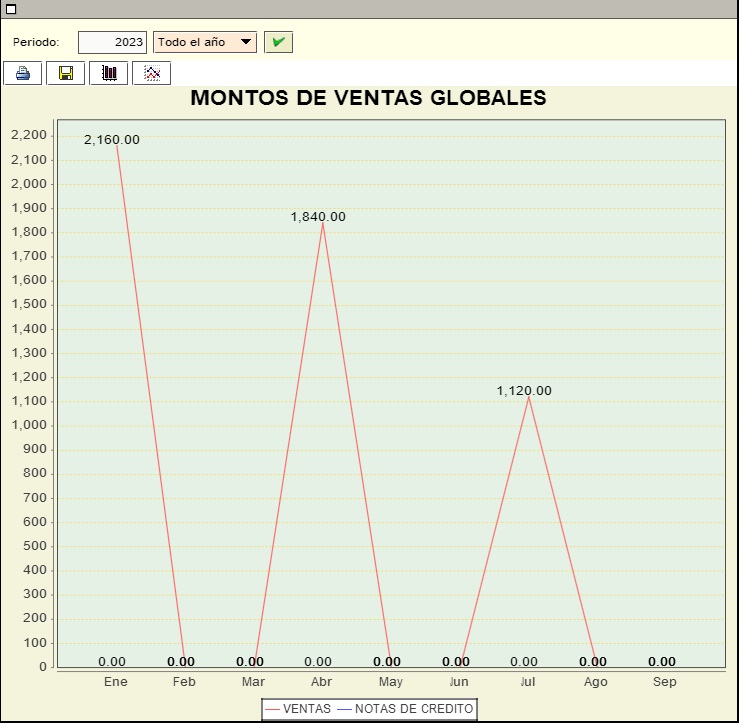This screenshot has height=723, width=739.
Task: Save the chart with floppy disk icon
Action: pos(66,73)
